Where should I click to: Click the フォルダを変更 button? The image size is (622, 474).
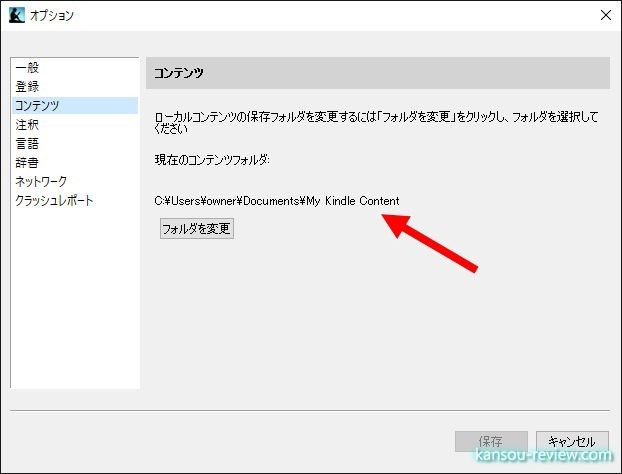tap(197, 228)
